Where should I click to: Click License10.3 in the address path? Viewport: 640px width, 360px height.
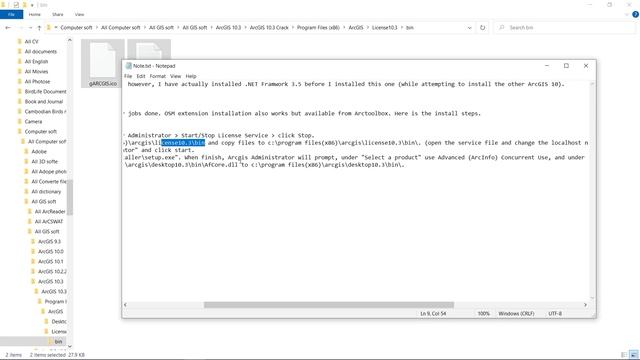pos(384,28)
